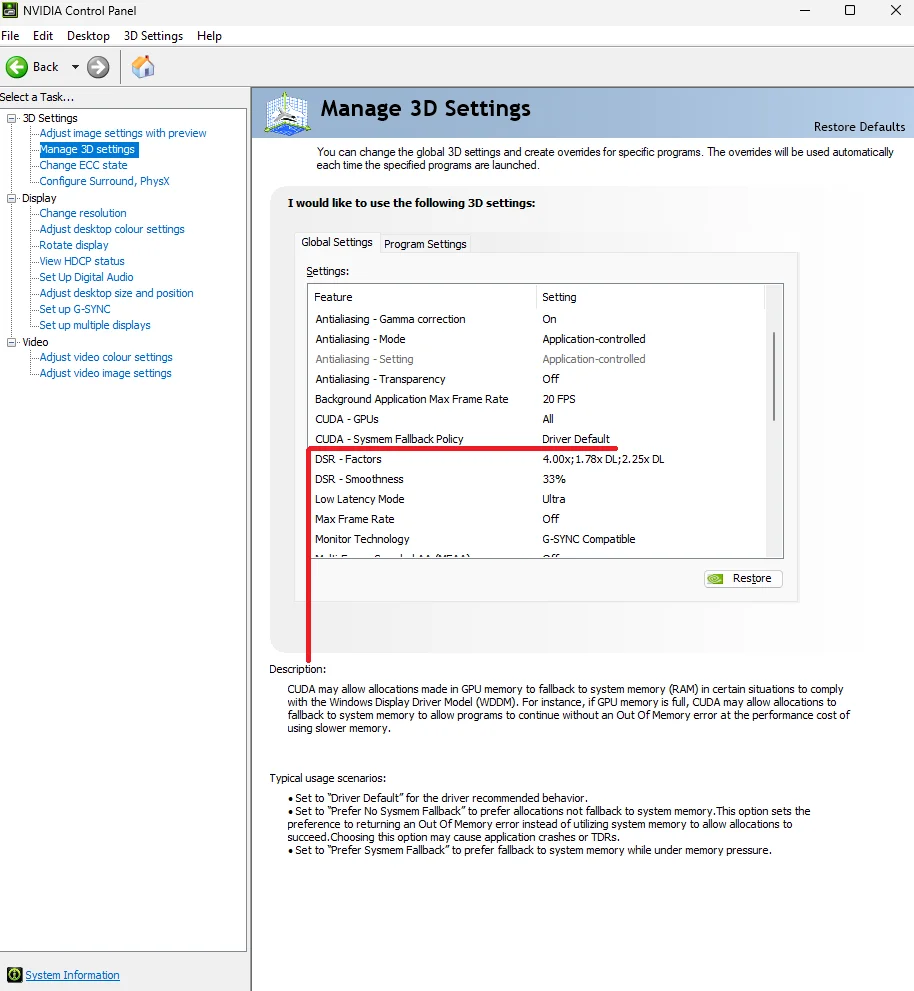Collapse the Display tree node
The height and width of the screenshot is (991, 914).
pos(11,198)
